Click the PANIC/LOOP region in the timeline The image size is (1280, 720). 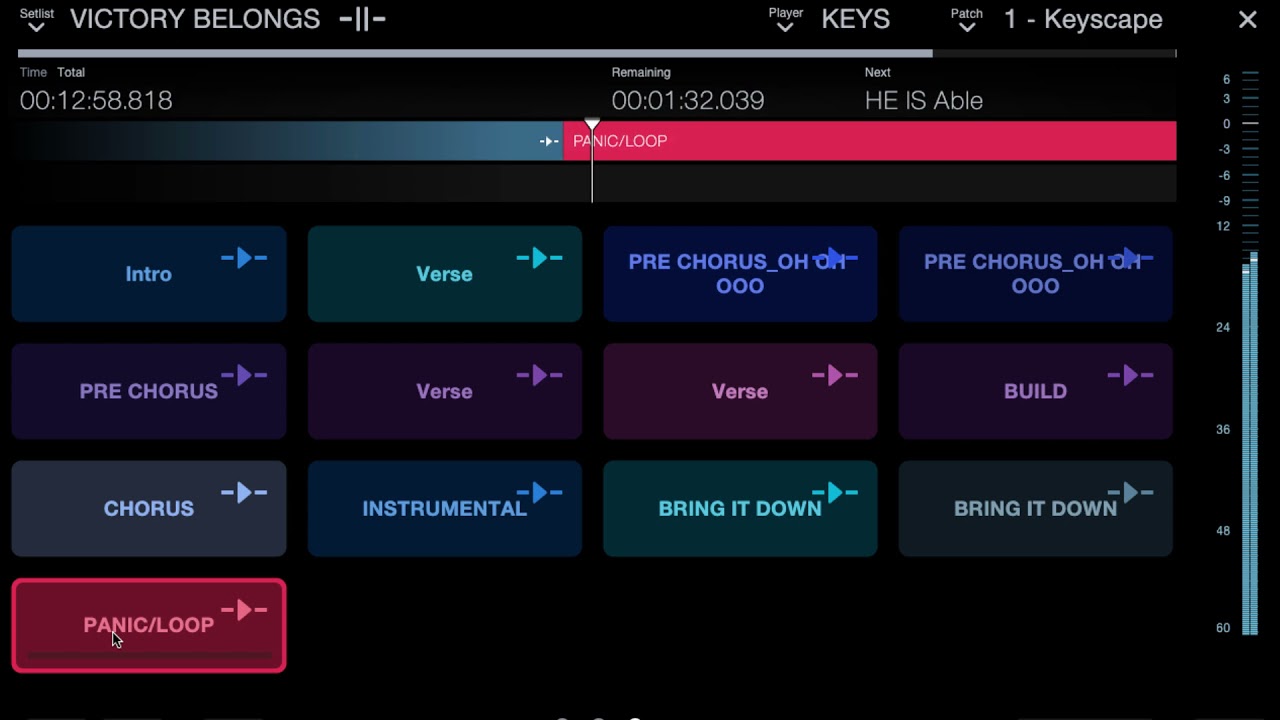pyautogui.click(x=870, y=141)
